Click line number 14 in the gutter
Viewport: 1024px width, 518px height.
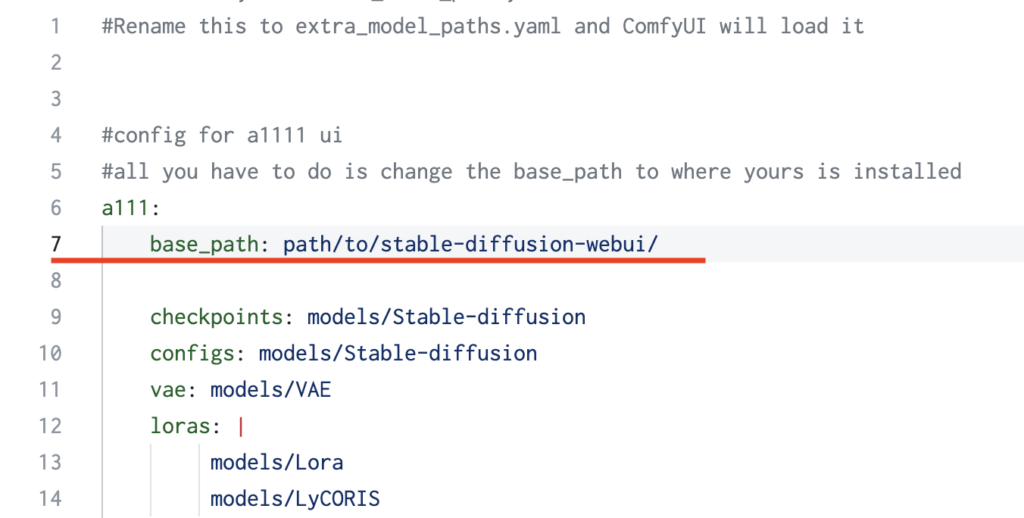50,499
